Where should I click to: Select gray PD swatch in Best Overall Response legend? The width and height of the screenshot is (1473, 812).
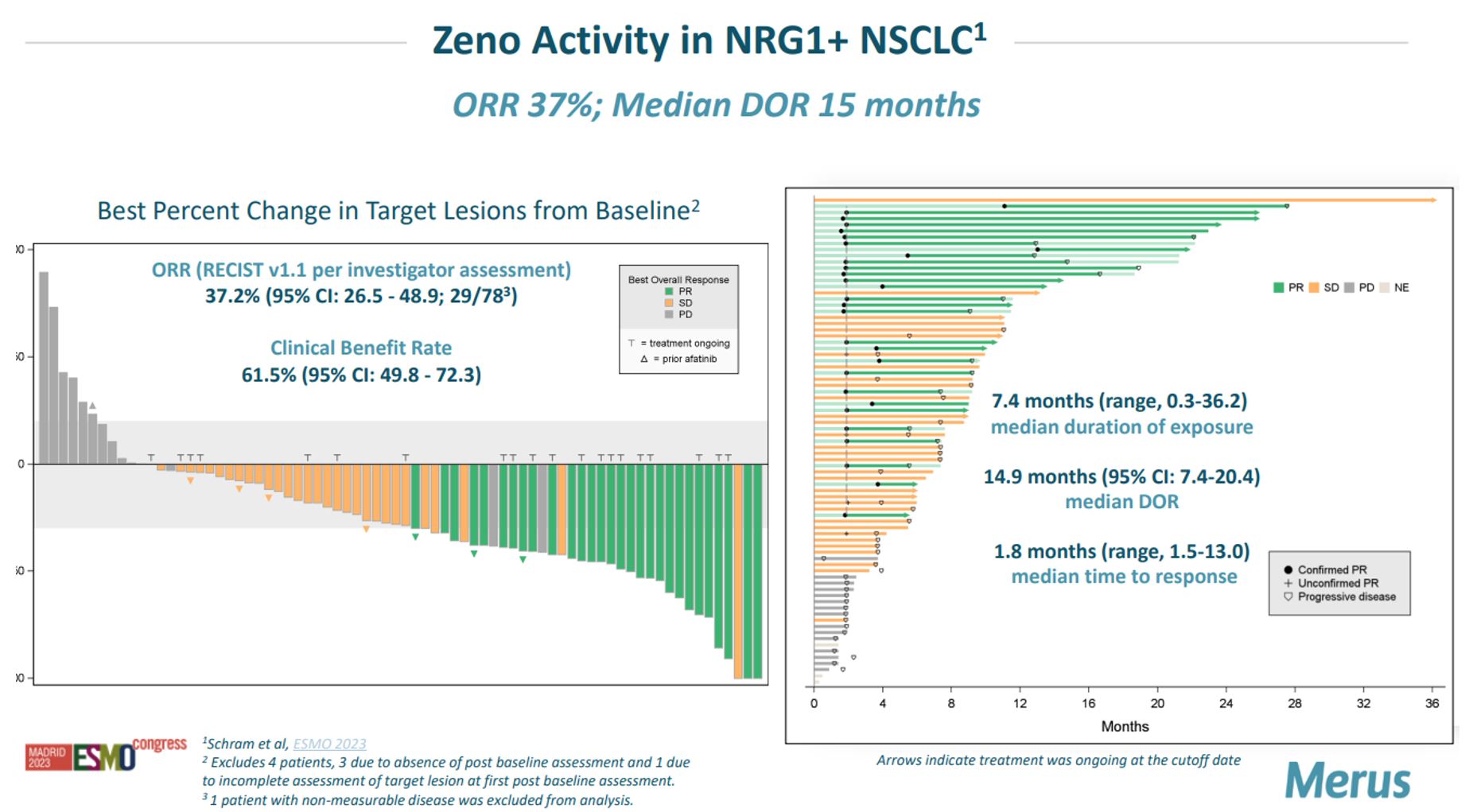[x=669, y=314]
